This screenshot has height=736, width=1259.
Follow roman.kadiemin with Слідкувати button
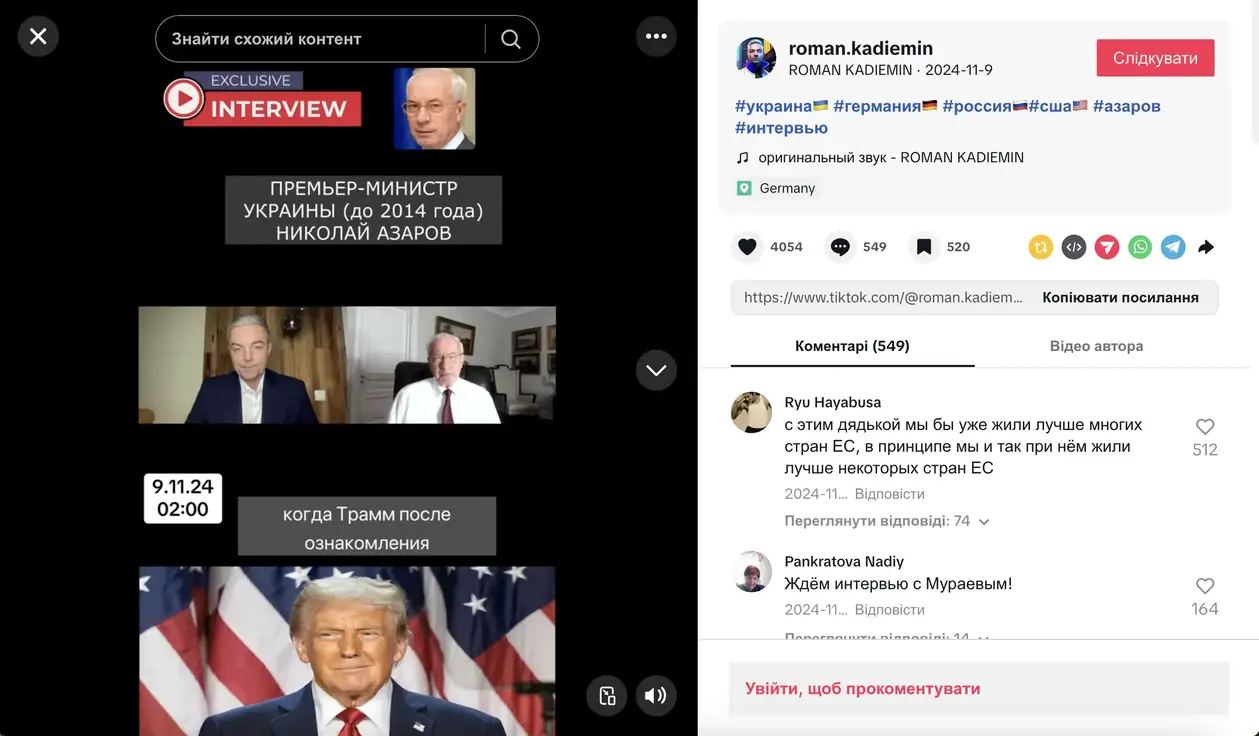(1155, 58)
